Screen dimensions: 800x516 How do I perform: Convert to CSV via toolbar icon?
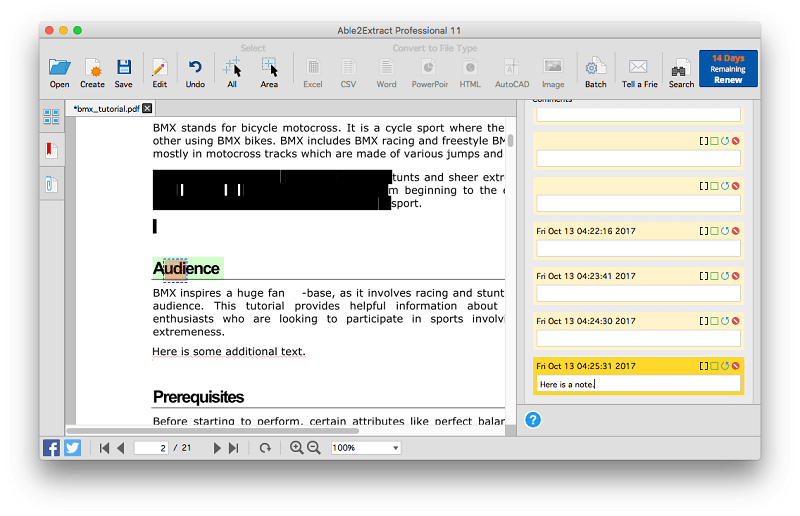(348, 73)
